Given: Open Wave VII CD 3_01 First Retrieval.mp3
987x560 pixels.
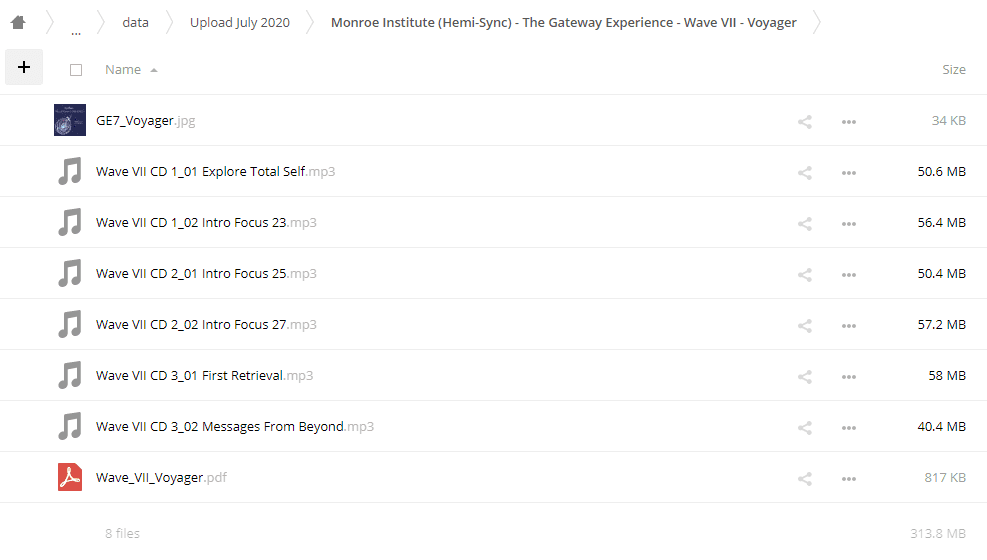Looking at the screenshot, I should (204, 376).
